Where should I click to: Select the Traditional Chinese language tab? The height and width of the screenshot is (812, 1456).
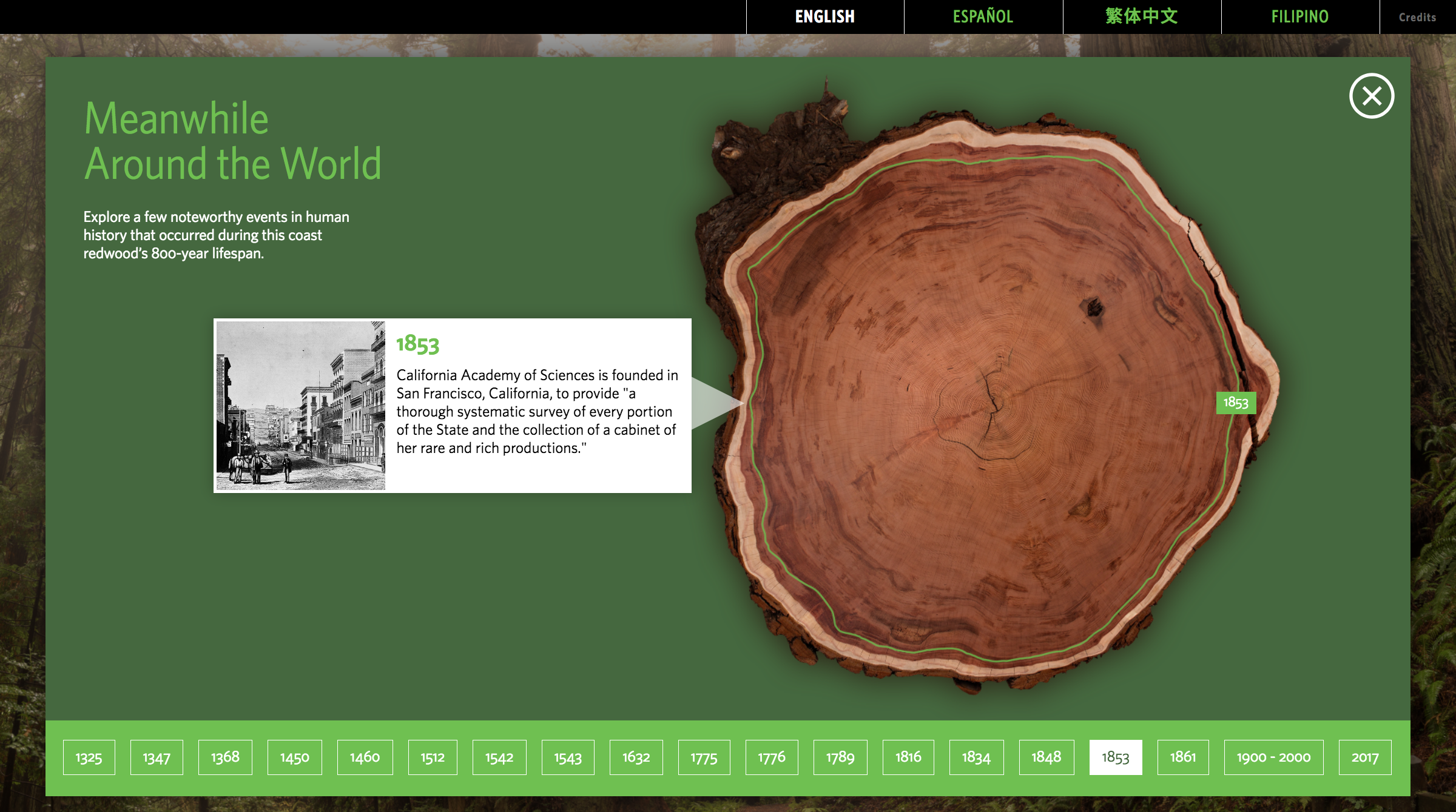pos(1141,16)
